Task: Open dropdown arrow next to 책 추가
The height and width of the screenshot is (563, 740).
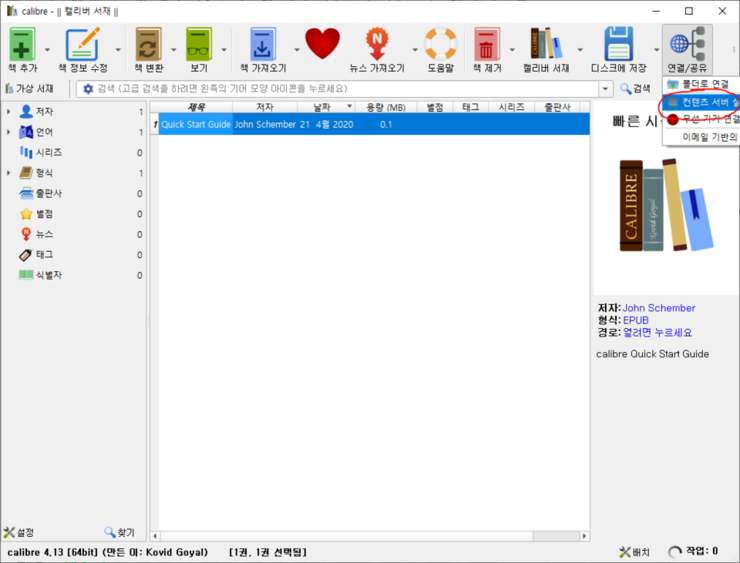Action: click(x=47, y=49)
